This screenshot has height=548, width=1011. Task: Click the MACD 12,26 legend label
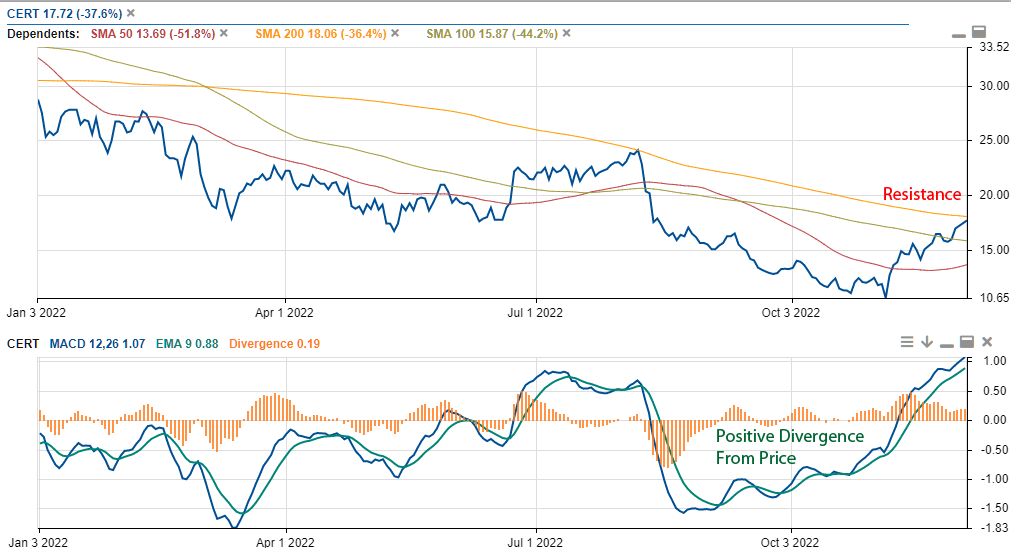97,343
